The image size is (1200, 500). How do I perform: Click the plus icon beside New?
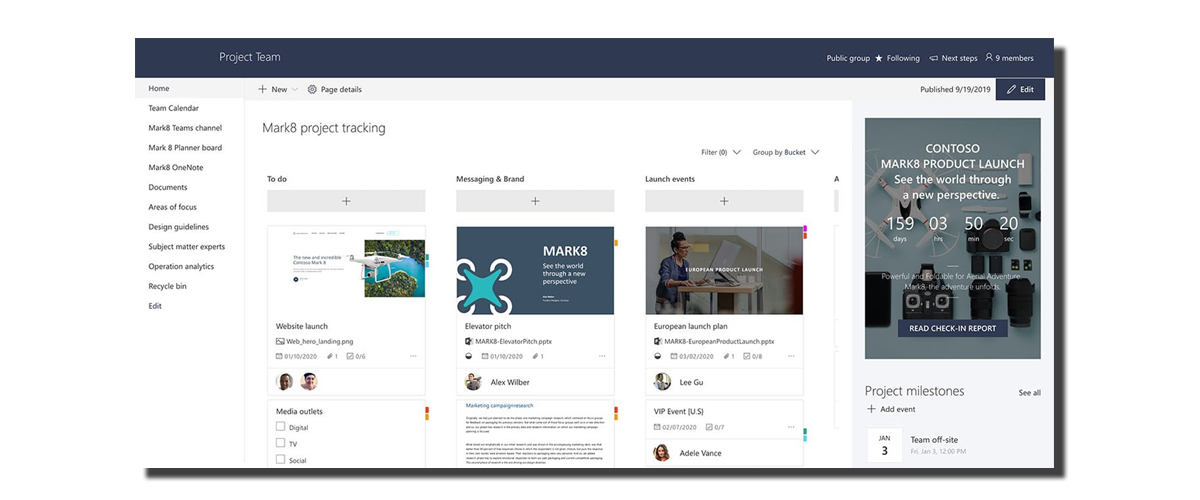click(262, 89)
